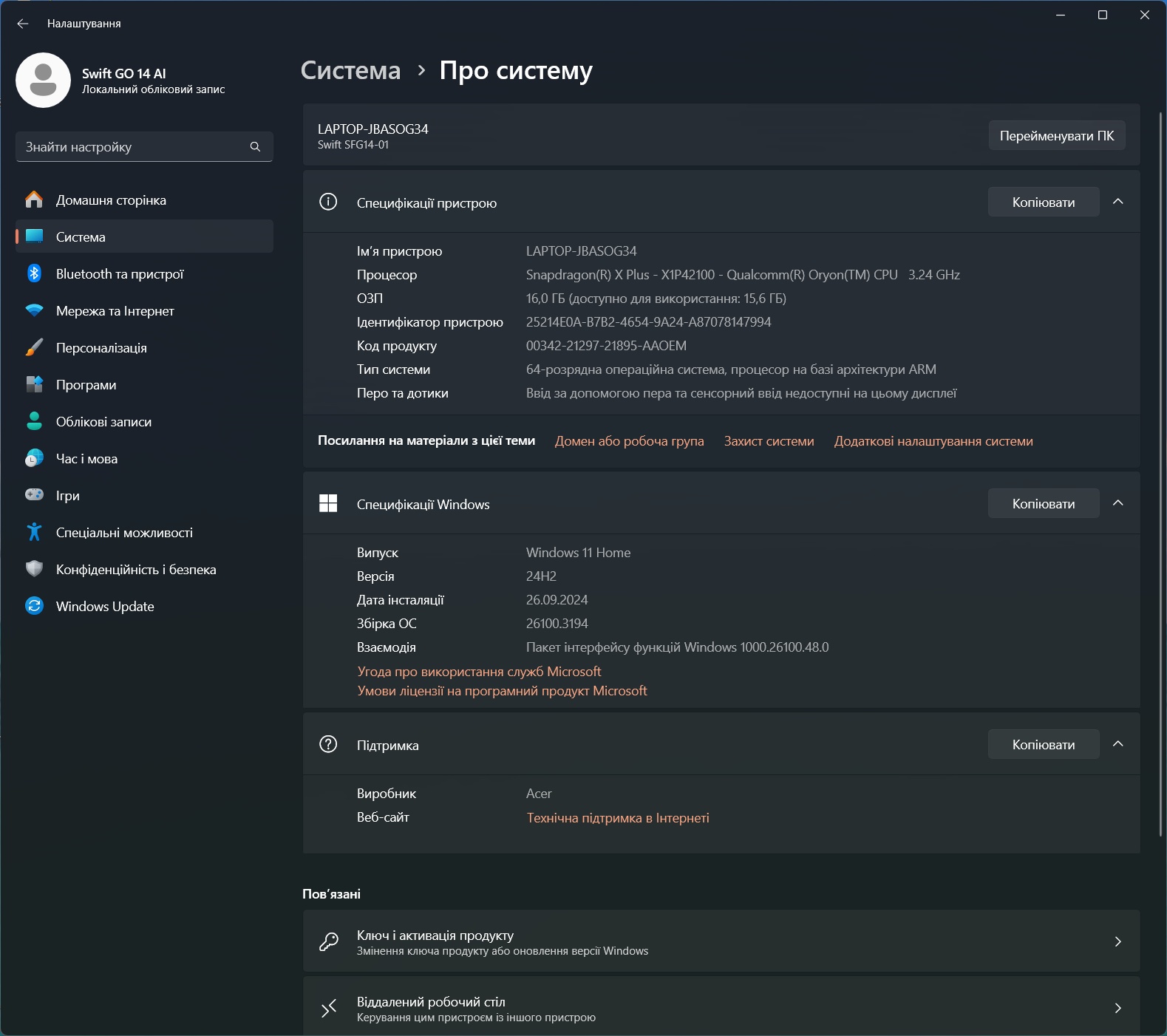
Task: Click the network Wi-Fi icon in sidebar
Action: pyautogui.click(x=34, y=310)
